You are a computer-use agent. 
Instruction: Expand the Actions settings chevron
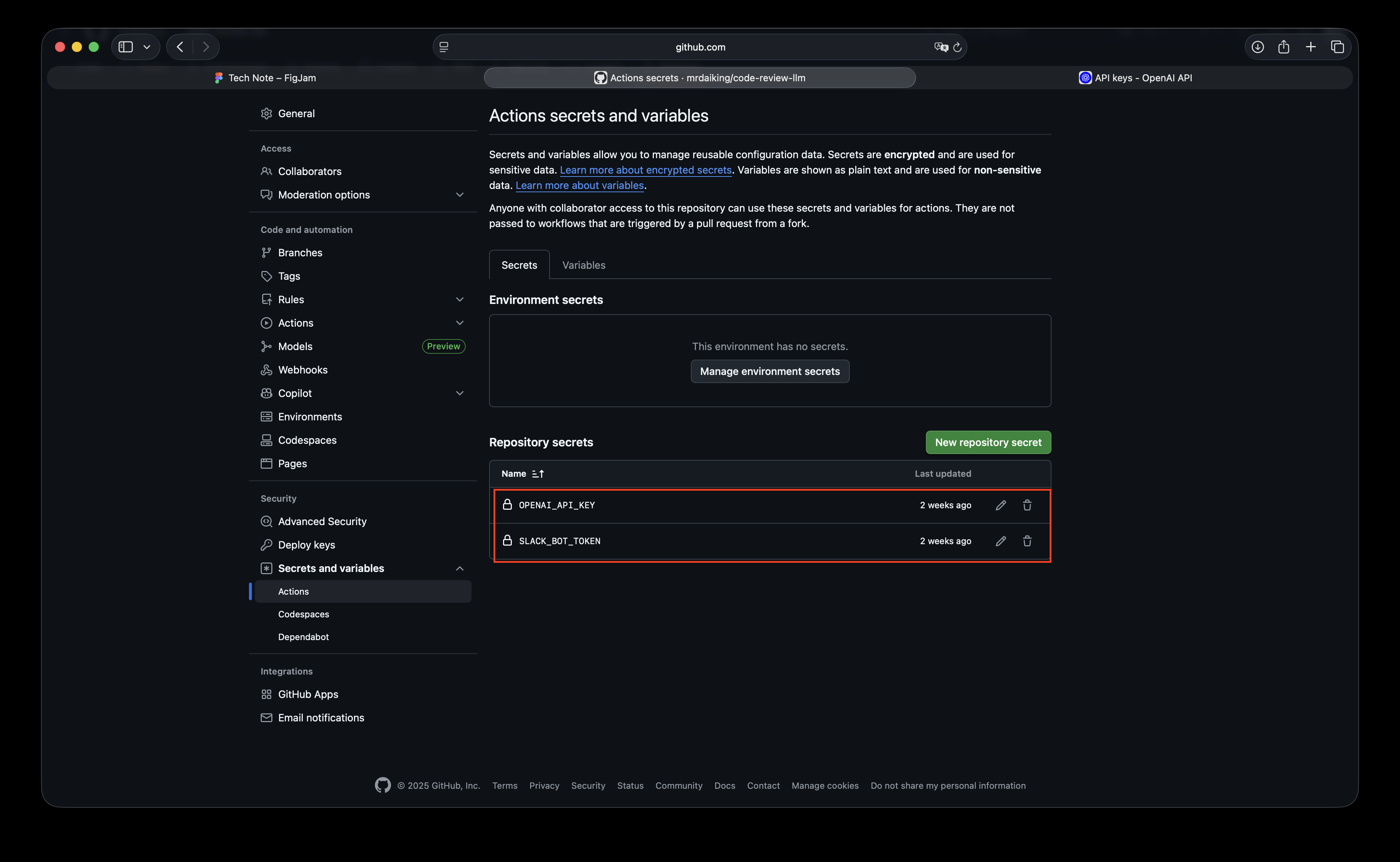point(460,323)
